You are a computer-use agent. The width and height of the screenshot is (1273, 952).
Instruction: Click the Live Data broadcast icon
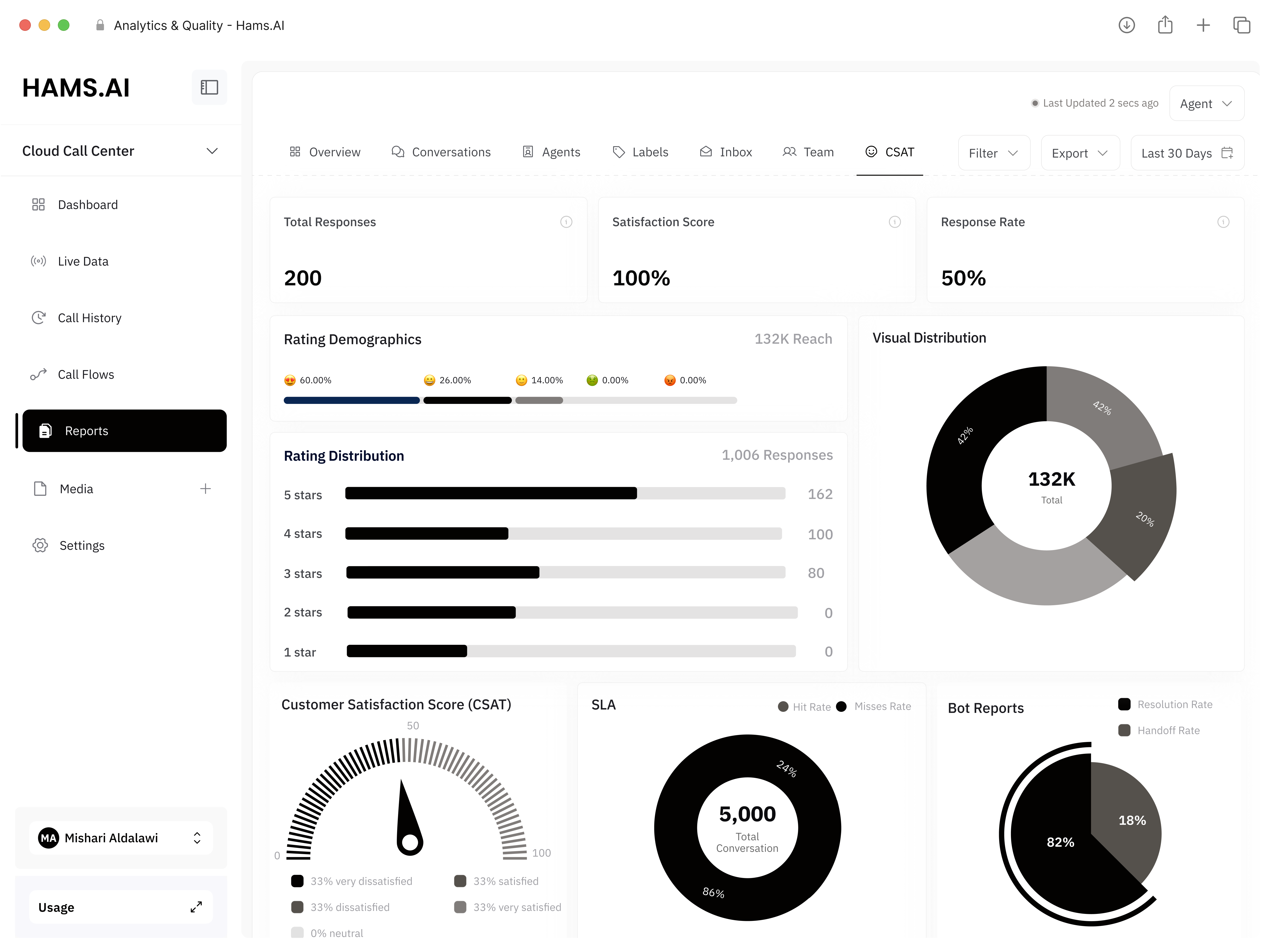(39, 261)
